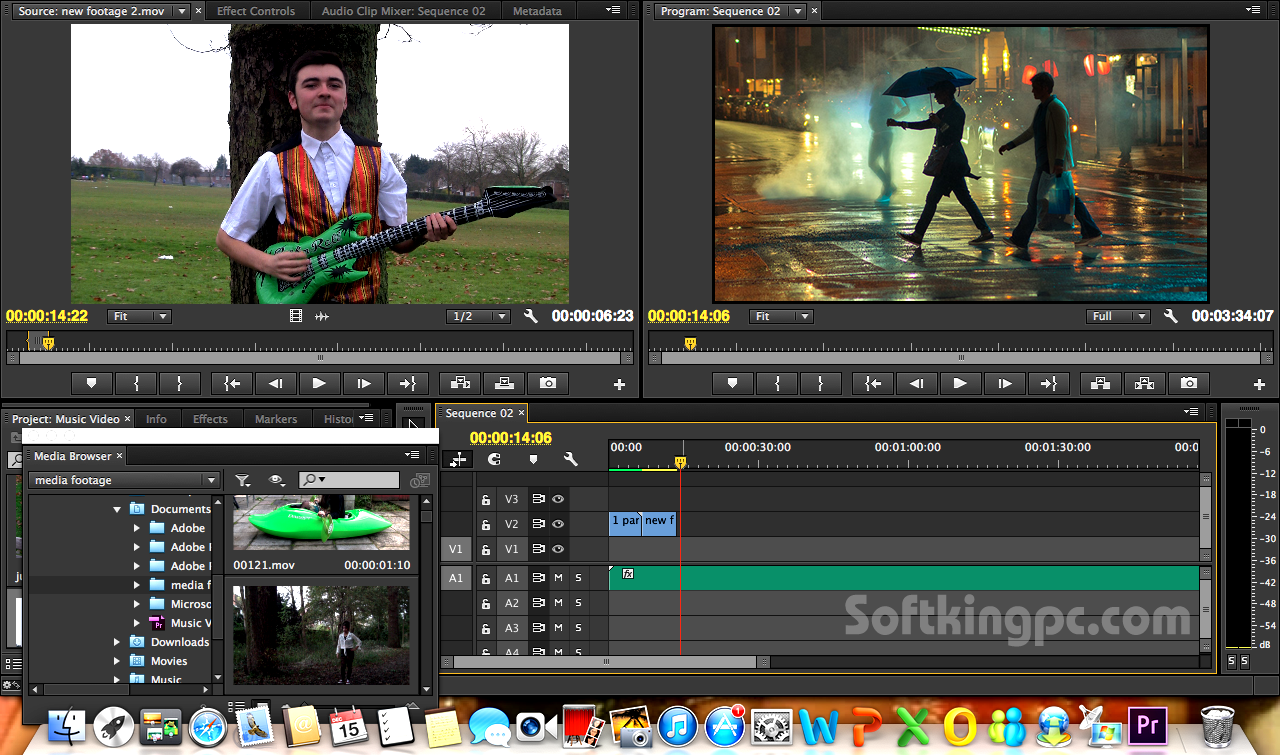Step back one frame in Source monitor
Image resolution: width=1280 pixels, height=755 pixels.
(275, 383)
